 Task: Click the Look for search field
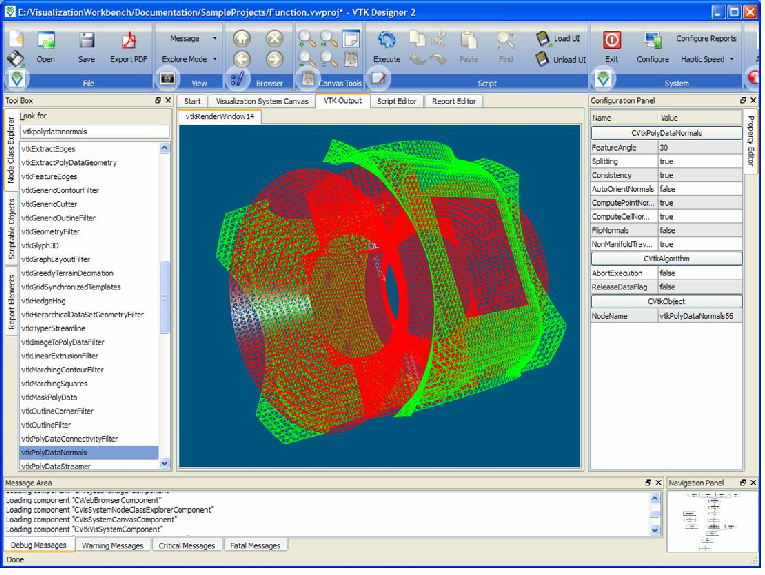[x=95, y=131]
